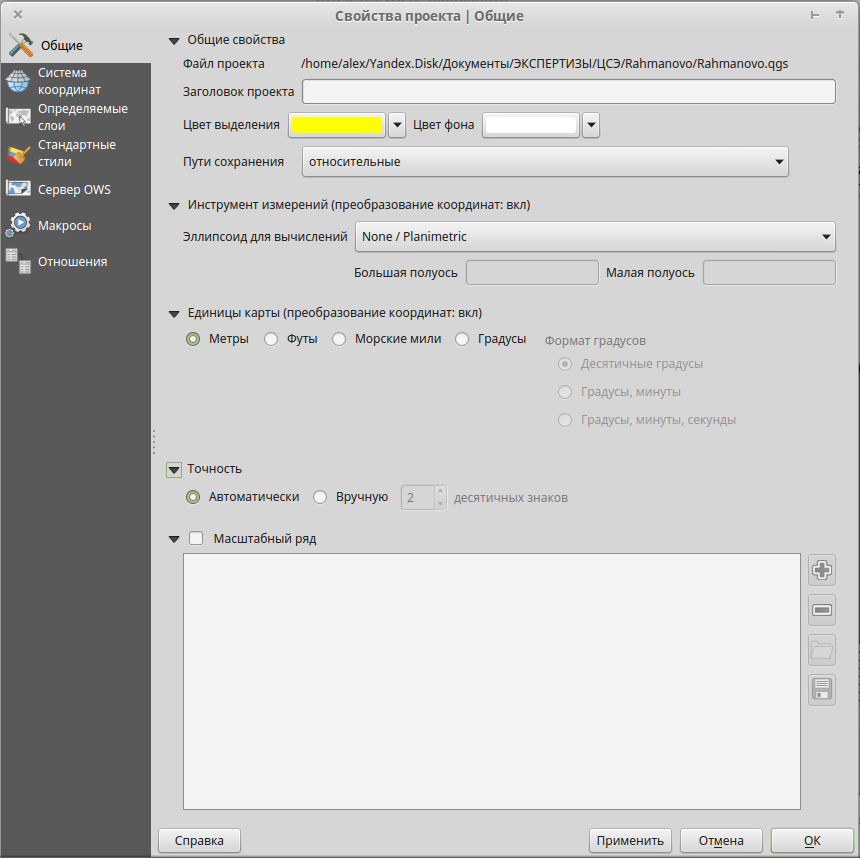Viewport: 860px width, 858px height.
Task: Select the Футы map units
Action: pos(271,339)
